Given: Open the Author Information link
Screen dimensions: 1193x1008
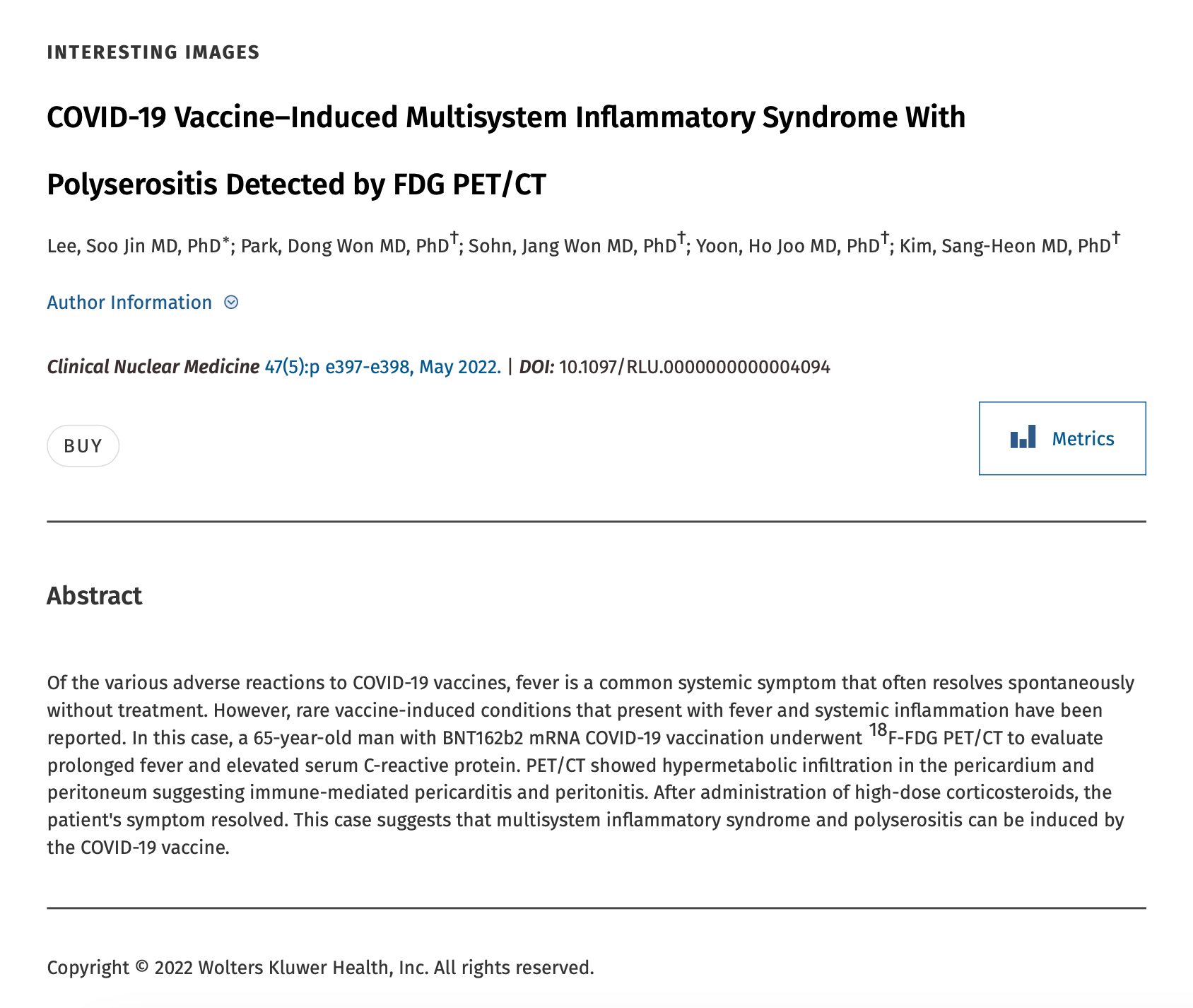Looking at the screenshot, I should [x=129, y=303].
